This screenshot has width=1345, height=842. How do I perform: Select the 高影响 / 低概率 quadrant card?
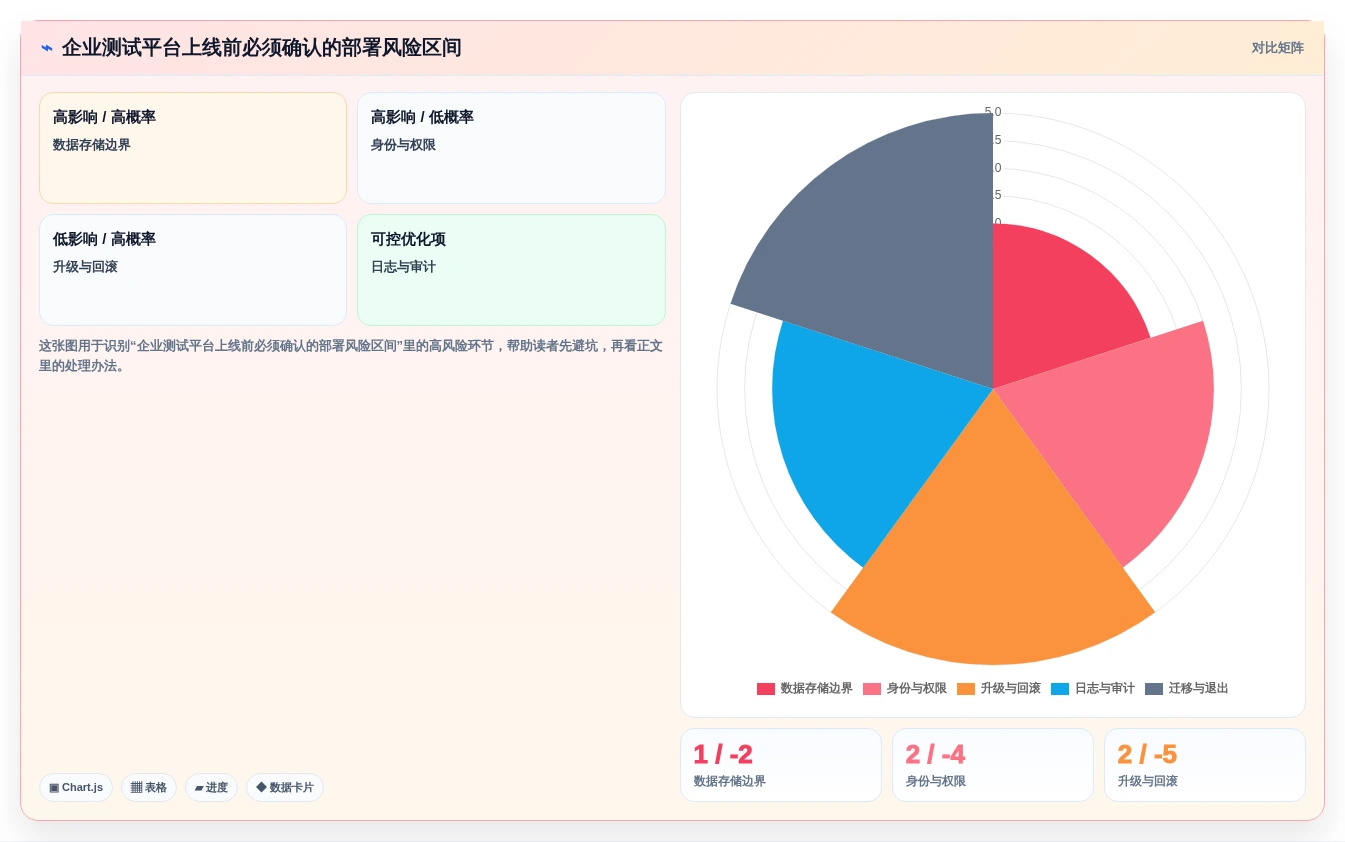pos(511,148)
